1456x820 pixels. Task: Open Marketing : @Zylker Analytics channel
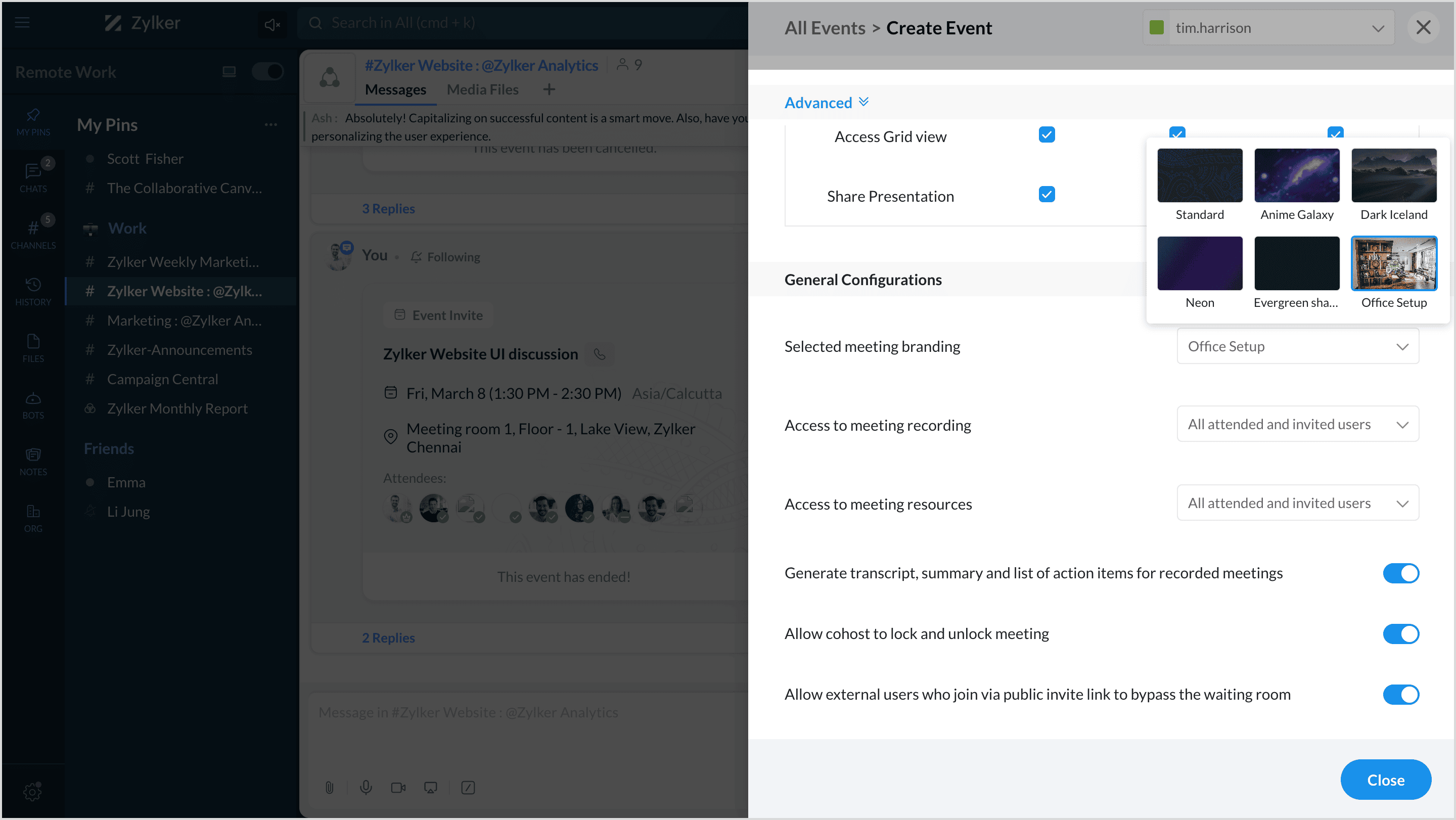pos(181,321)
